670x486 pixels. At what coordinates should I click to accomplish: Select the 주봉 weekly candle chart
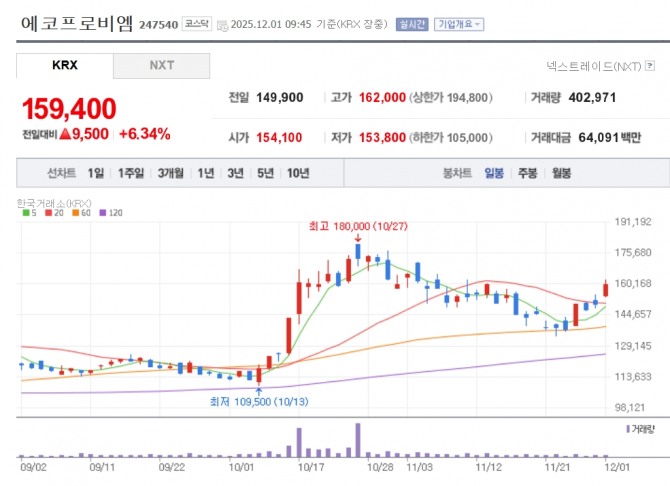coord(528,173)
